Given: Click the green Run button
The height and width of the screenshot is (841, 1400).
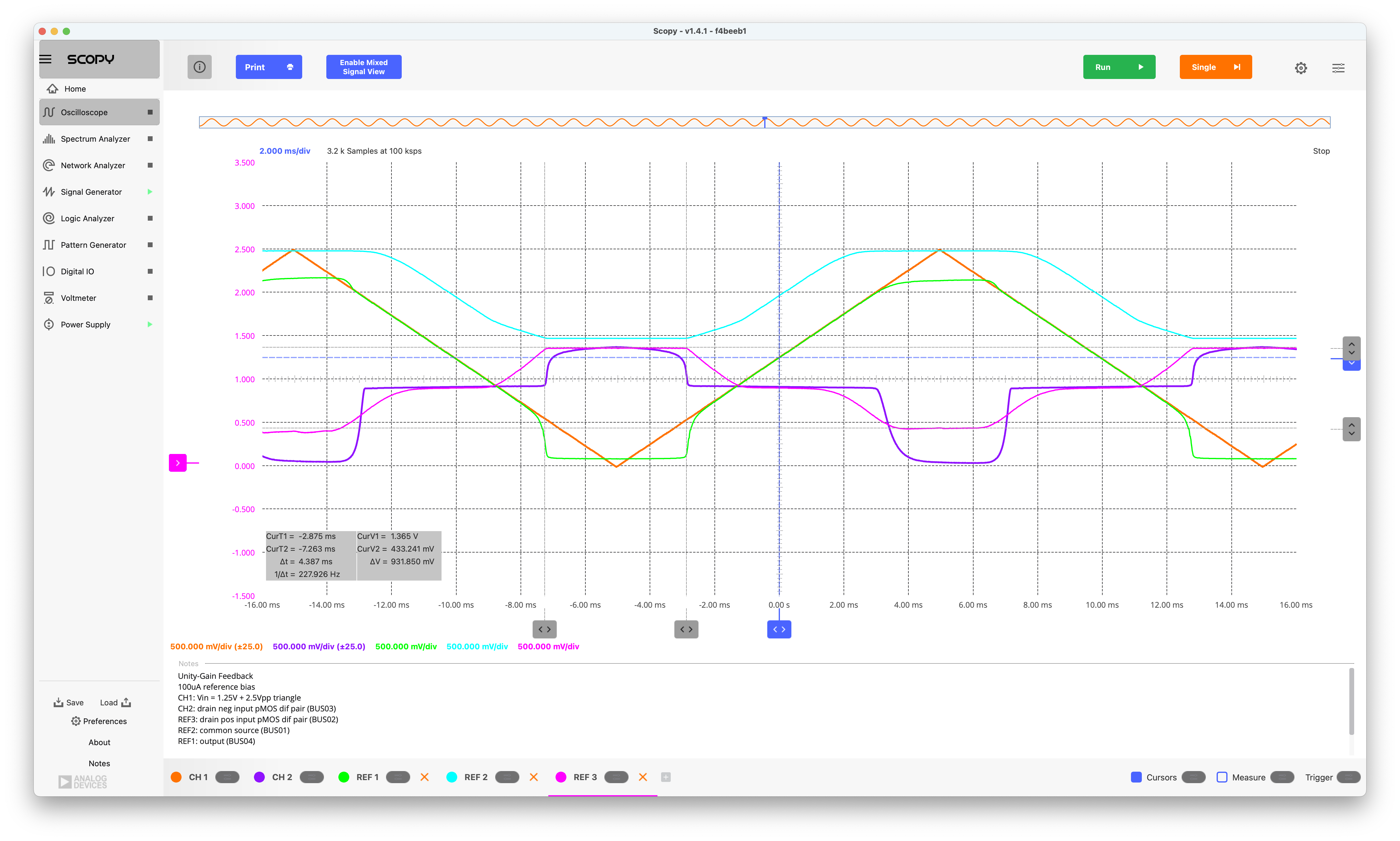Looking at the screenshot, I should click(1119, 67).
